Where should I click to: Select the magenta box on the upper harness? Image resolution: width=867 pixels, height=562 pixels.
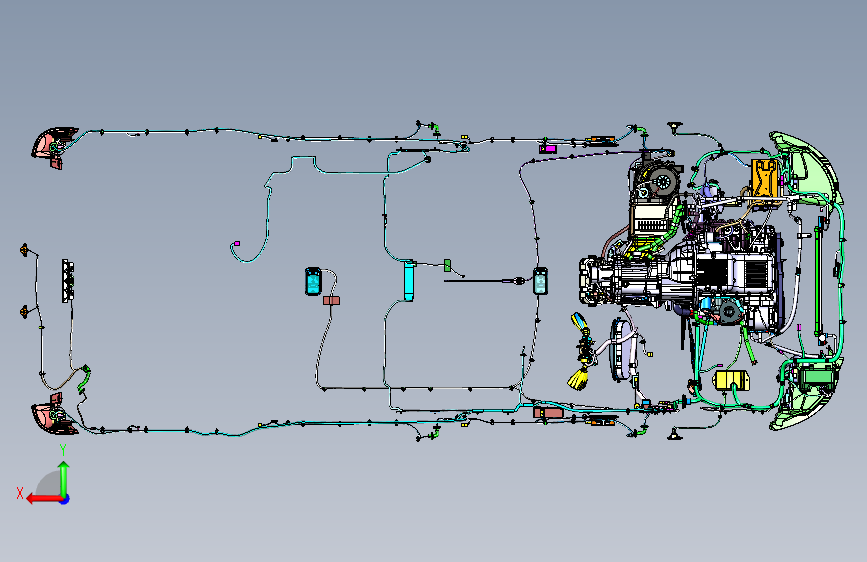coord(547,149)
